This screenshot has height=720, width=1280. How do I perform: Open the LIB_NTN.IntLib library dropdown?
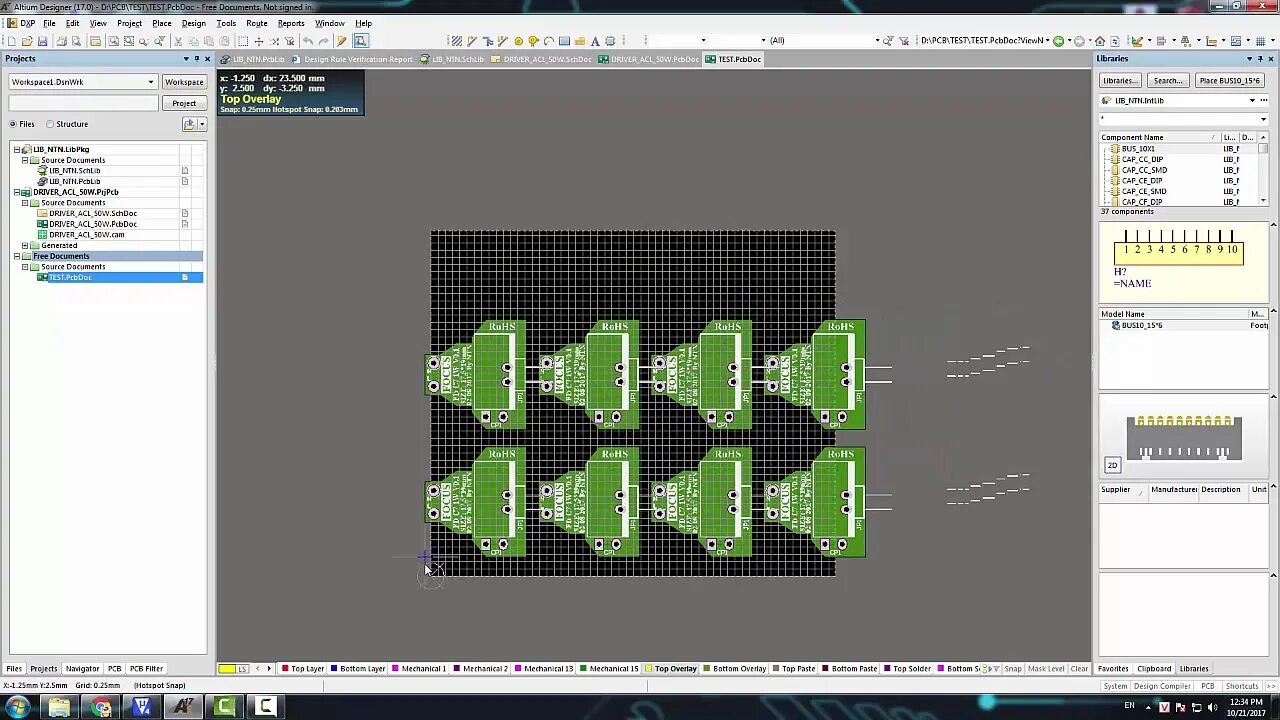(x=1252, y=101)
